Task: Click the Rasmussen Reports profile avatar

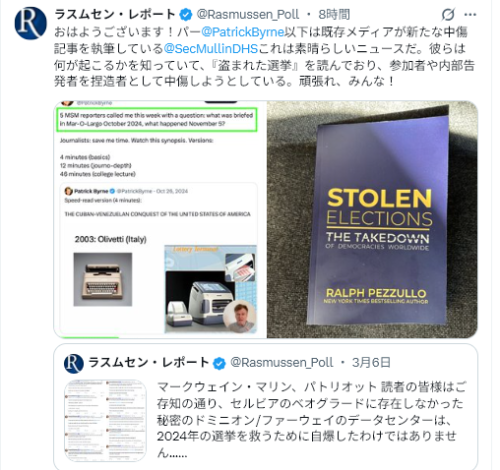Action: click(x=30, y=23)
